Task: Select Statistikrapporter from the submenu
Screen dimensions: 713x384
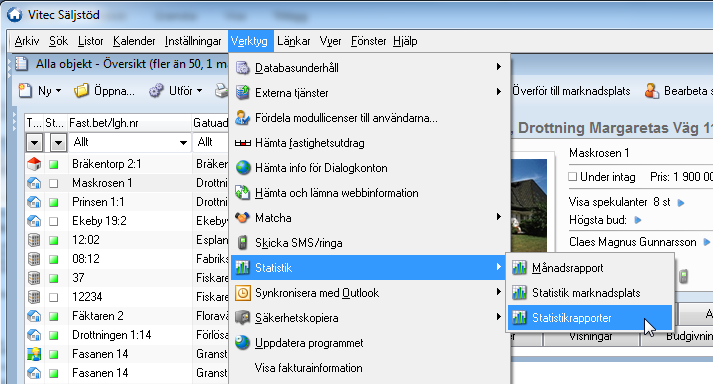Action: (x=590, y=318)
